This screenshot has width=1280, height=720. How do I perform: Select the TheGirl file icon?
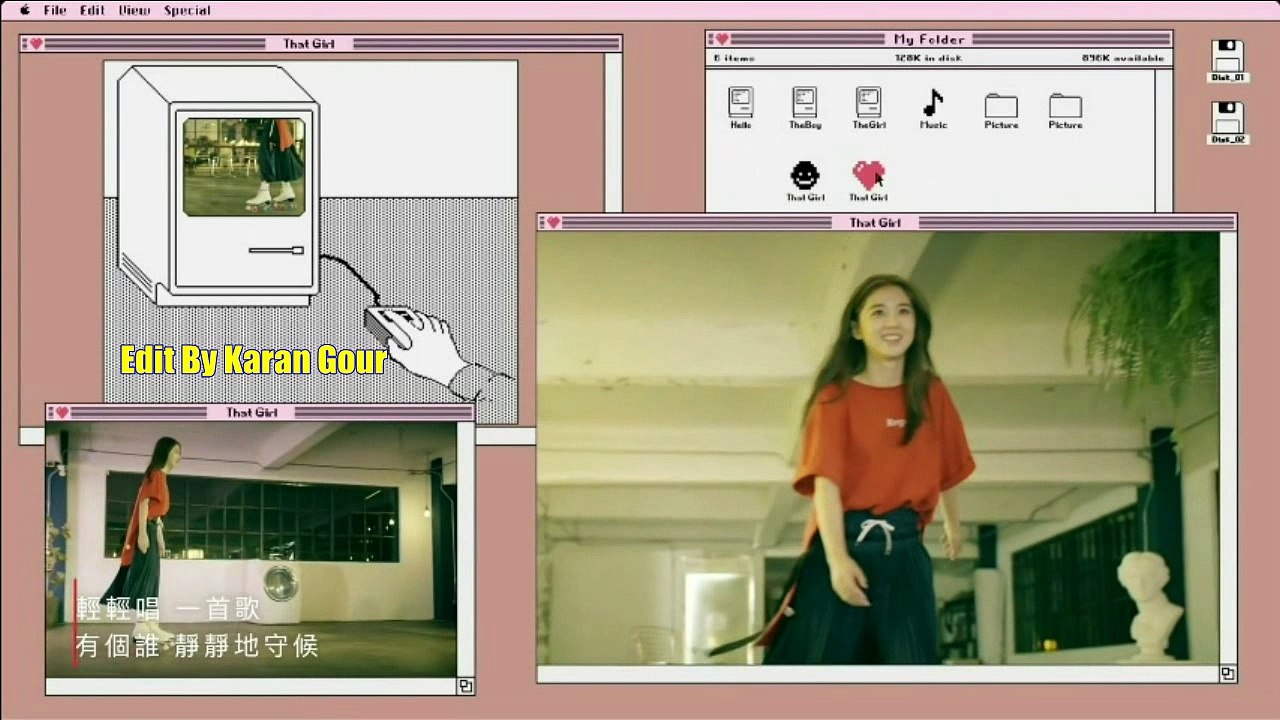(x=869, y=108)
